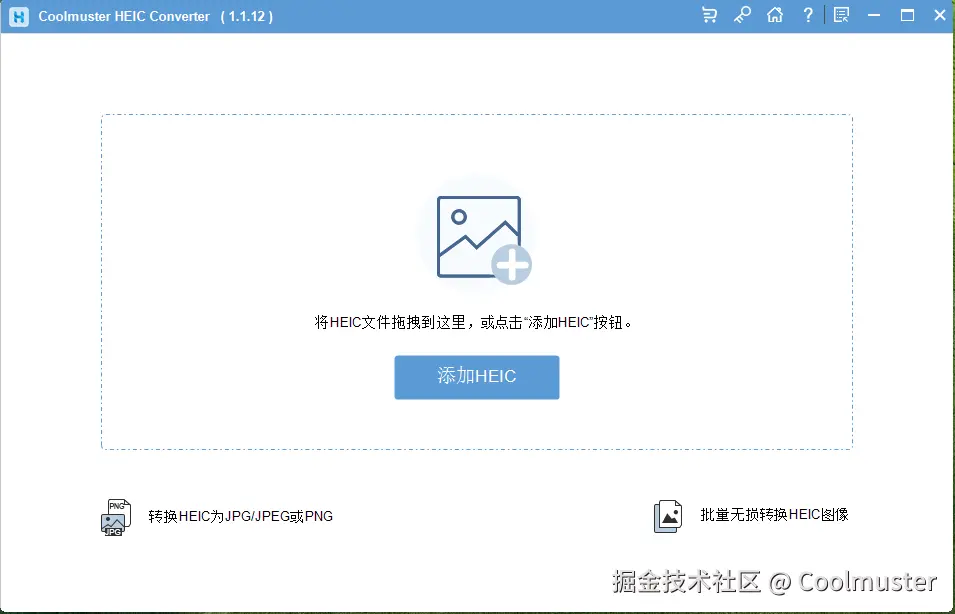Viewport: 955px width, 614px height.
Task: Minimize the converter window
Action: (874, 15)
